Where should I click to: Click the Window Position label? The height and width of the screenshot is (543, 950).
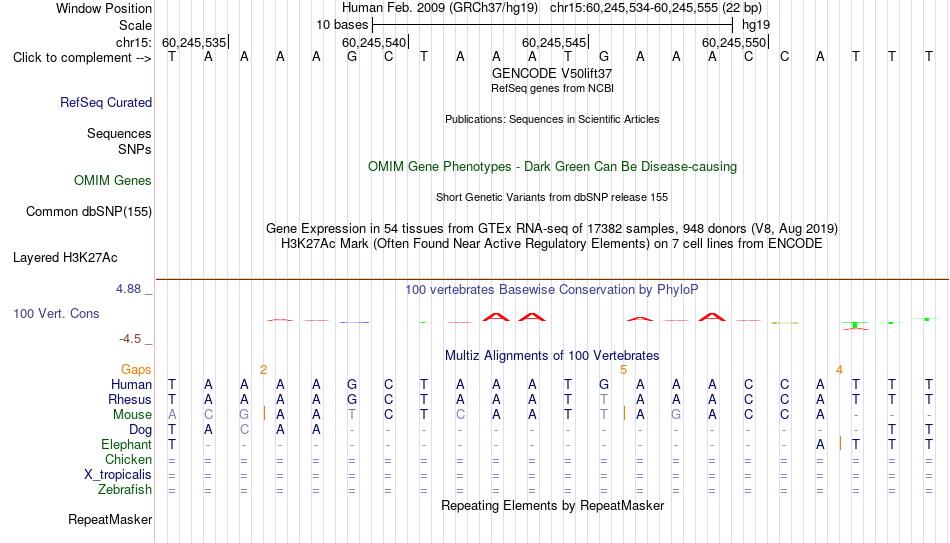pyautogui.click(x=104, y=8)
